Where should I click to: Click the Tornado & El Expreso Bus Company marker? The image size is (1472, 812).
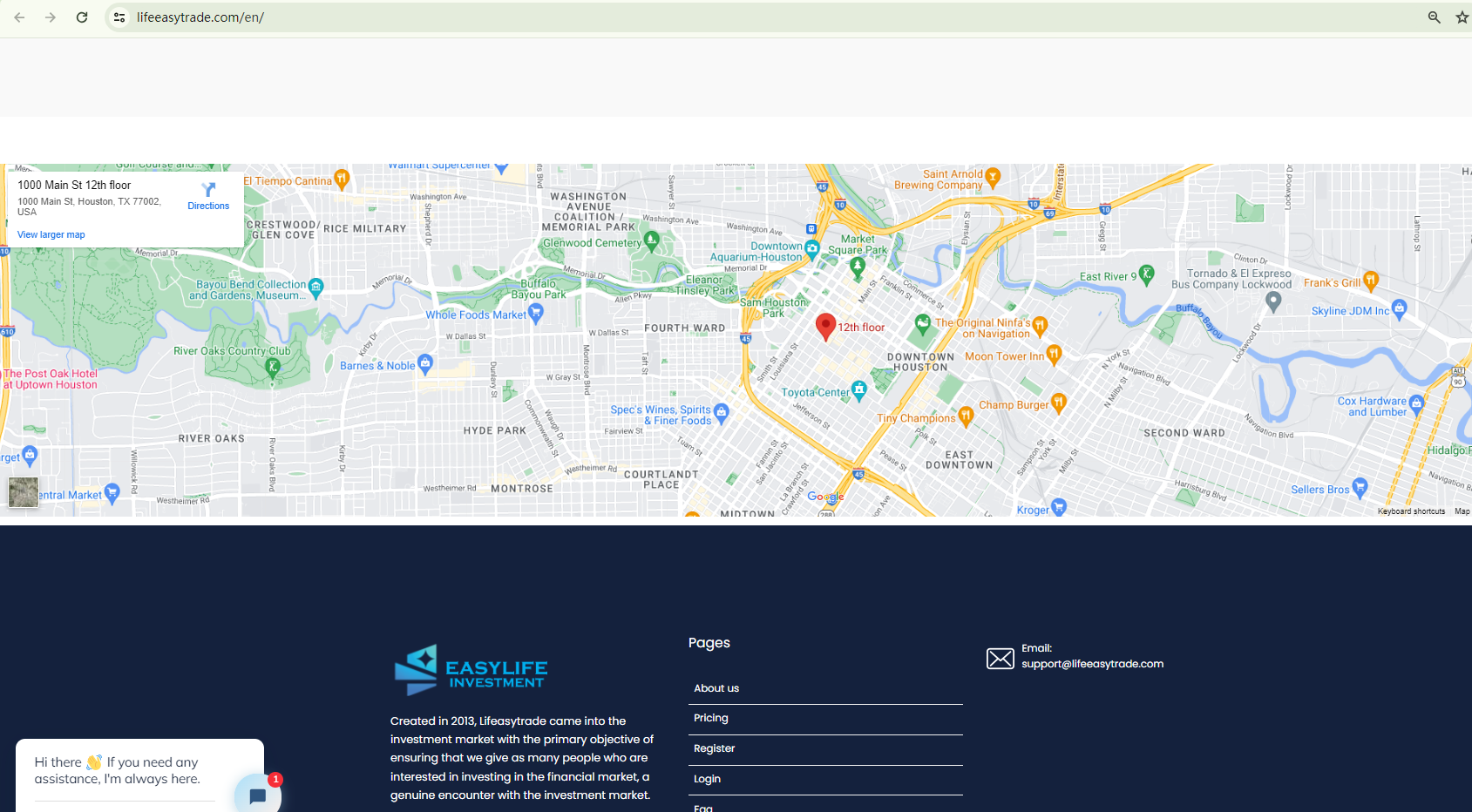(x=1273, y=301)
